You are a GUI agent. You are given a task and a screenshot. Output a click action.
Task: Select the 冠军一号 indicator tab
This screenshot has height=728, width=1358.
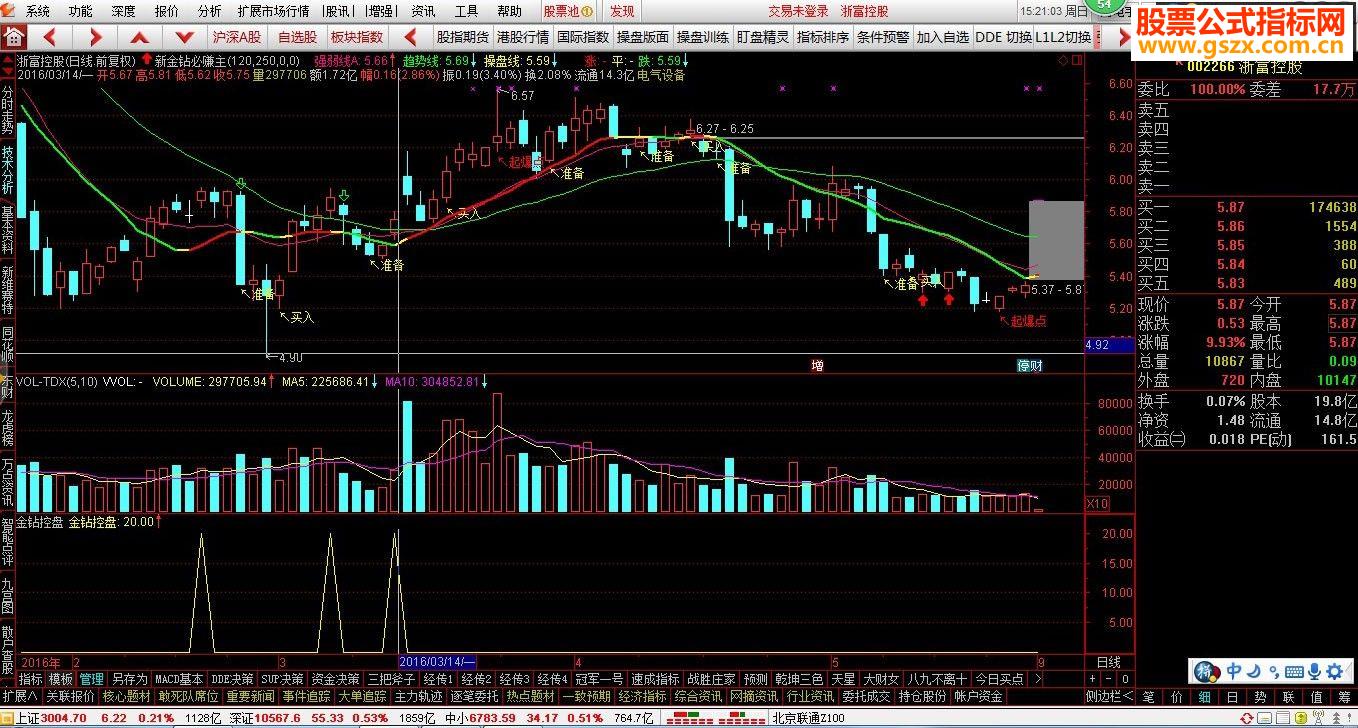tap(598, 679)
